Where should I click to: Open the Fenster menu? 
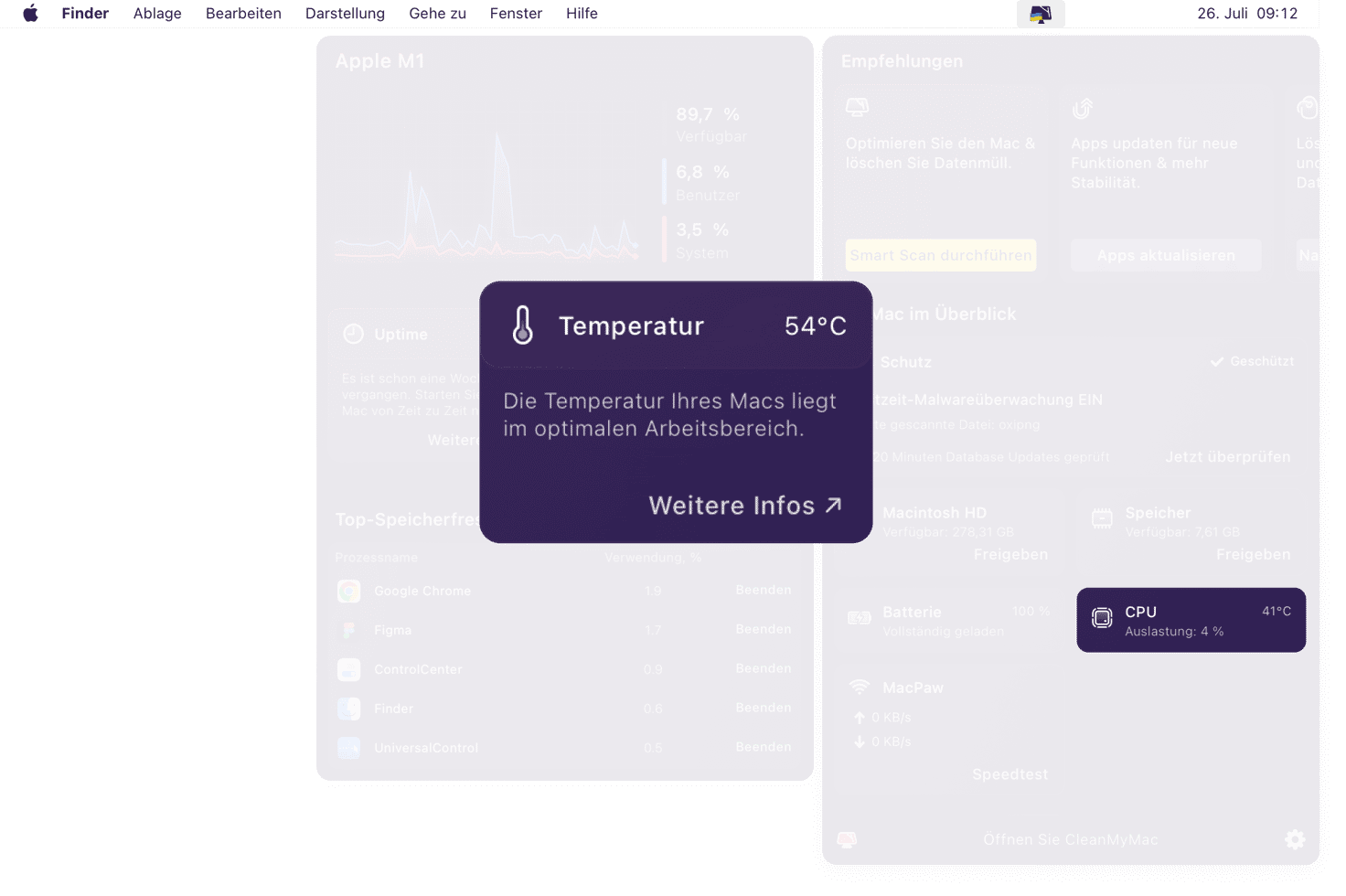(x=516, y=13)
